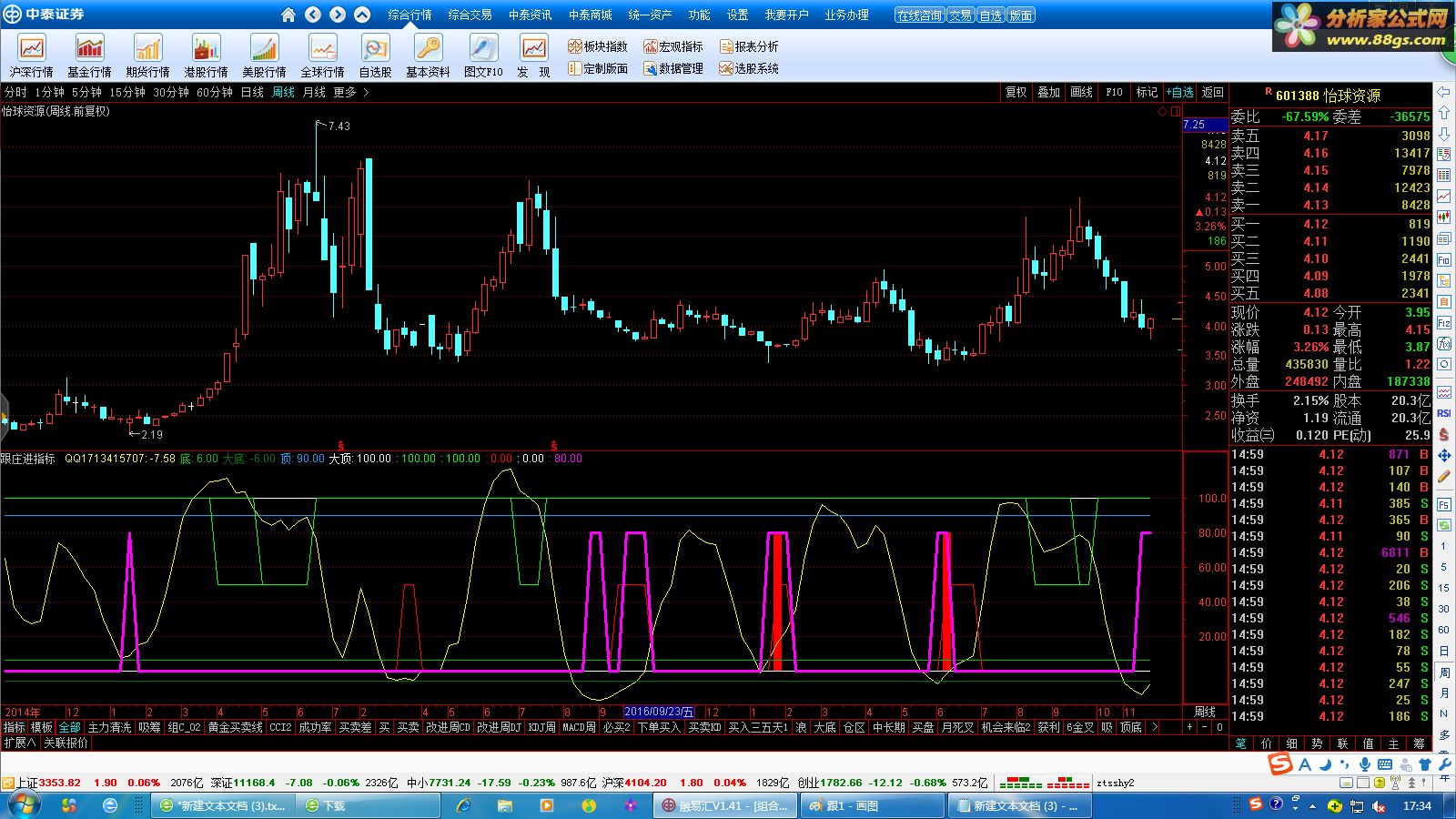Toggle 复权 price adjustment button

coord(1016,92)
